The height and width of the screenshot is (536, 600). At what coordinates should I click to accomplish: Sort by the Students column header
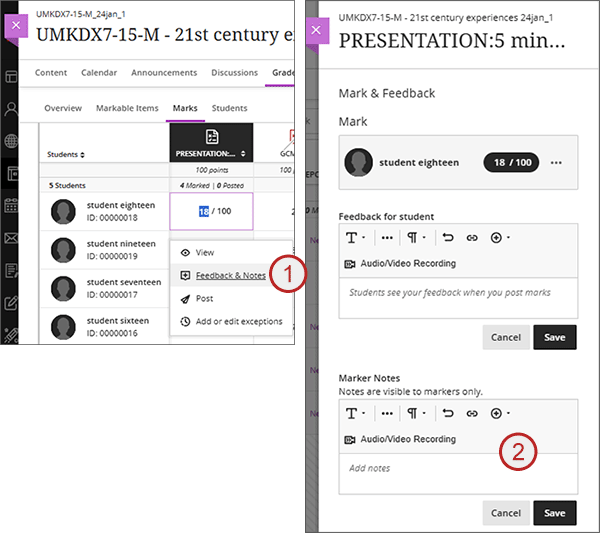(68, 155)
